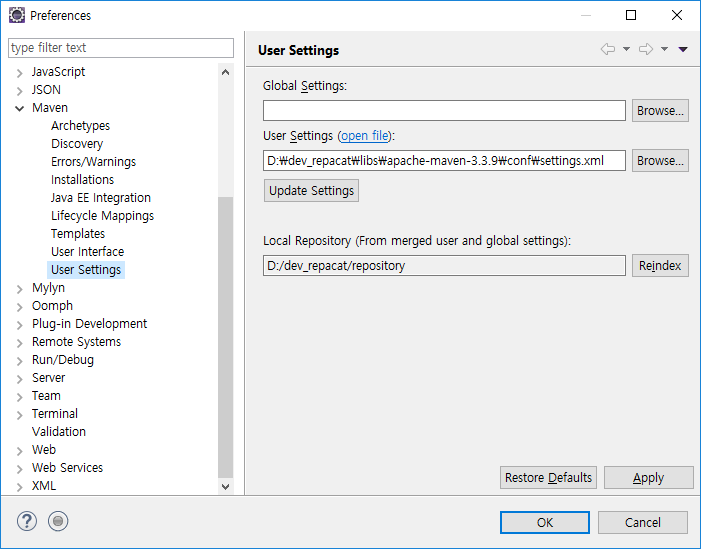Viewport: 701px width, 549px height.
Task: Expand the Run/Debug tree node
Action: point(19,361)
